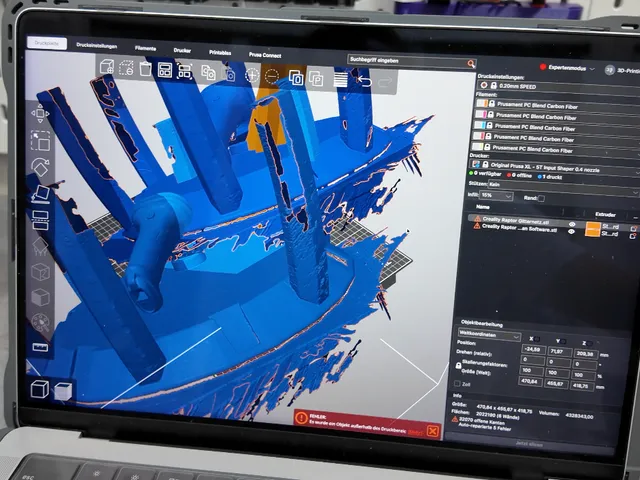
Task: Click the Redo arrow icon
Action: [x=384, y=82]
